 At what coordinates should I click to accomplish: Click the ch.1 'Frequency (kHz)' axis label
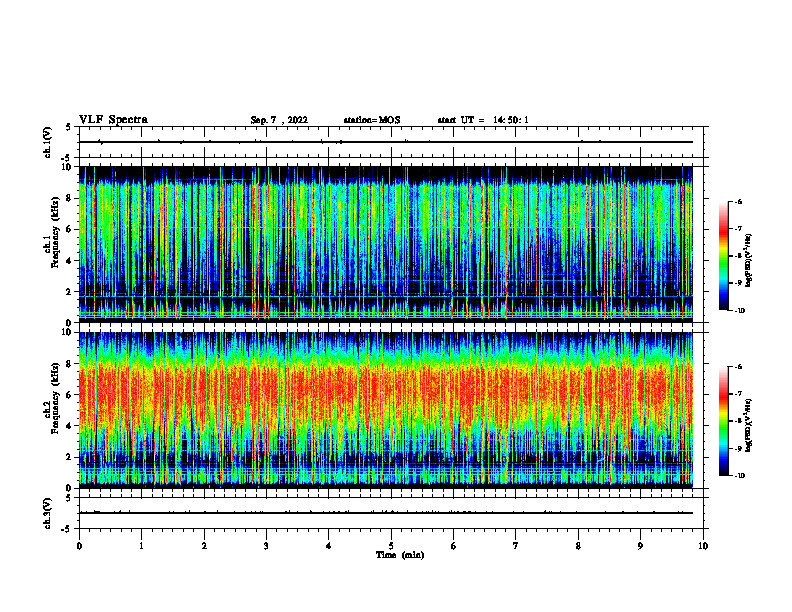point(55,232)
